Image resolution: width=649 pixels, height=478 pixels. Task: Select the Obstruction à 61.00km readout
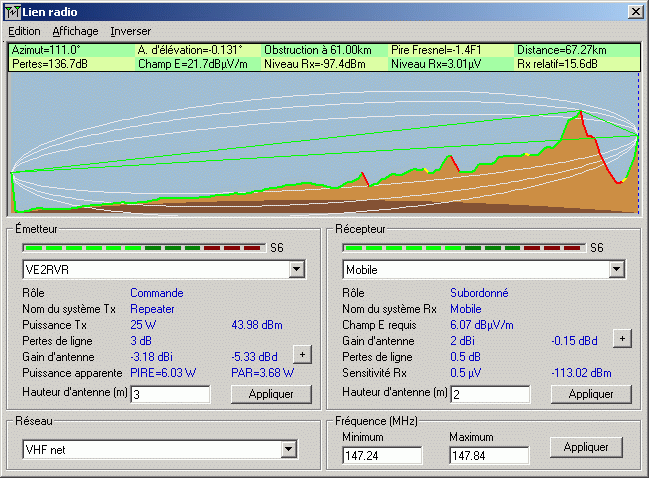tap(318, 50)
